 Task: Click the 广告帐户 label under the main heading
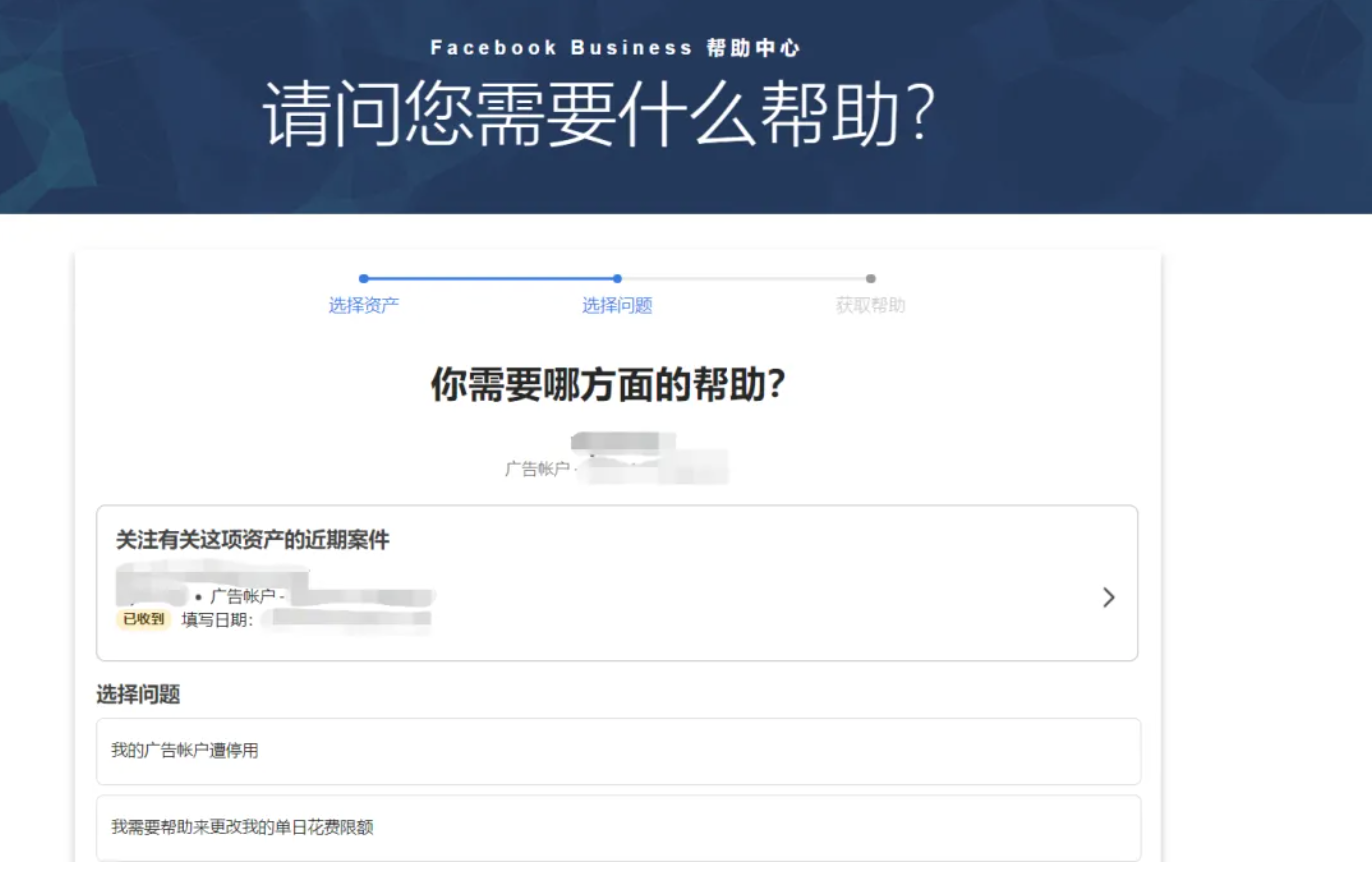point(537,469)
